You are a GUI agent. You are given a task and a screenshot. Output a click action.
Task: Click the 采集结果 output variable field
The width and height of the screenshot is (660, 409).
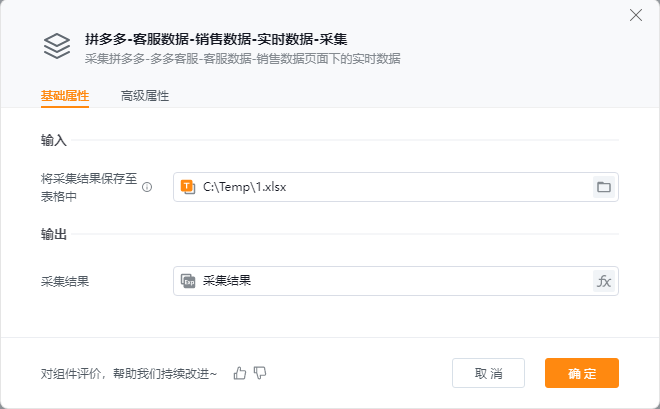click(x=390, y=281)
